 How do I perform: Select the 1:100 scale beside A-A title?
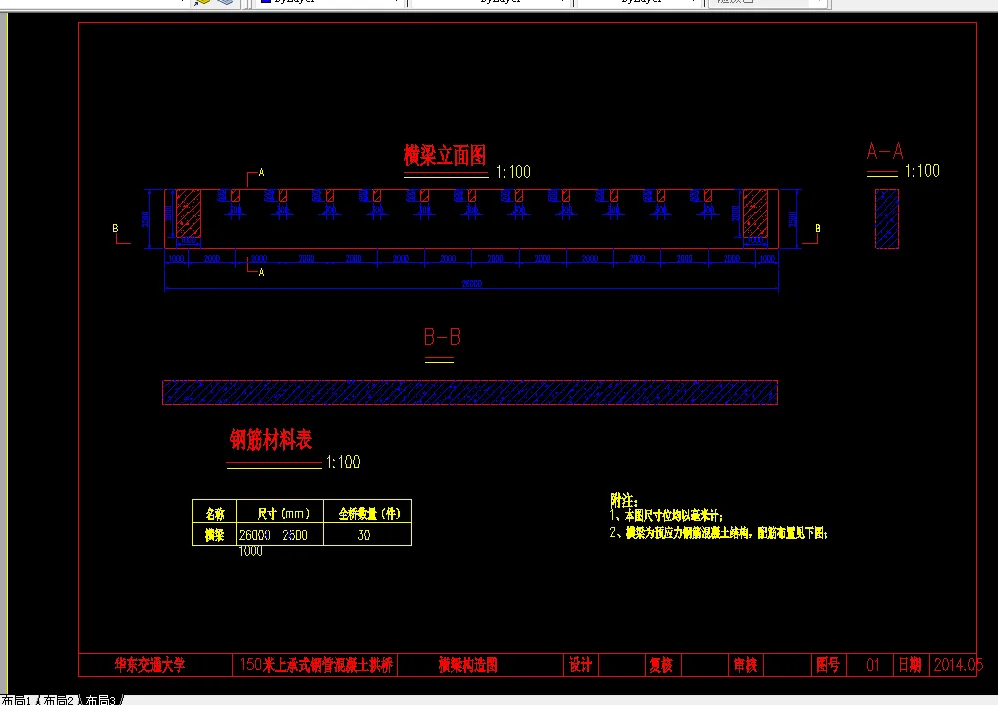(x=922, y=171)
